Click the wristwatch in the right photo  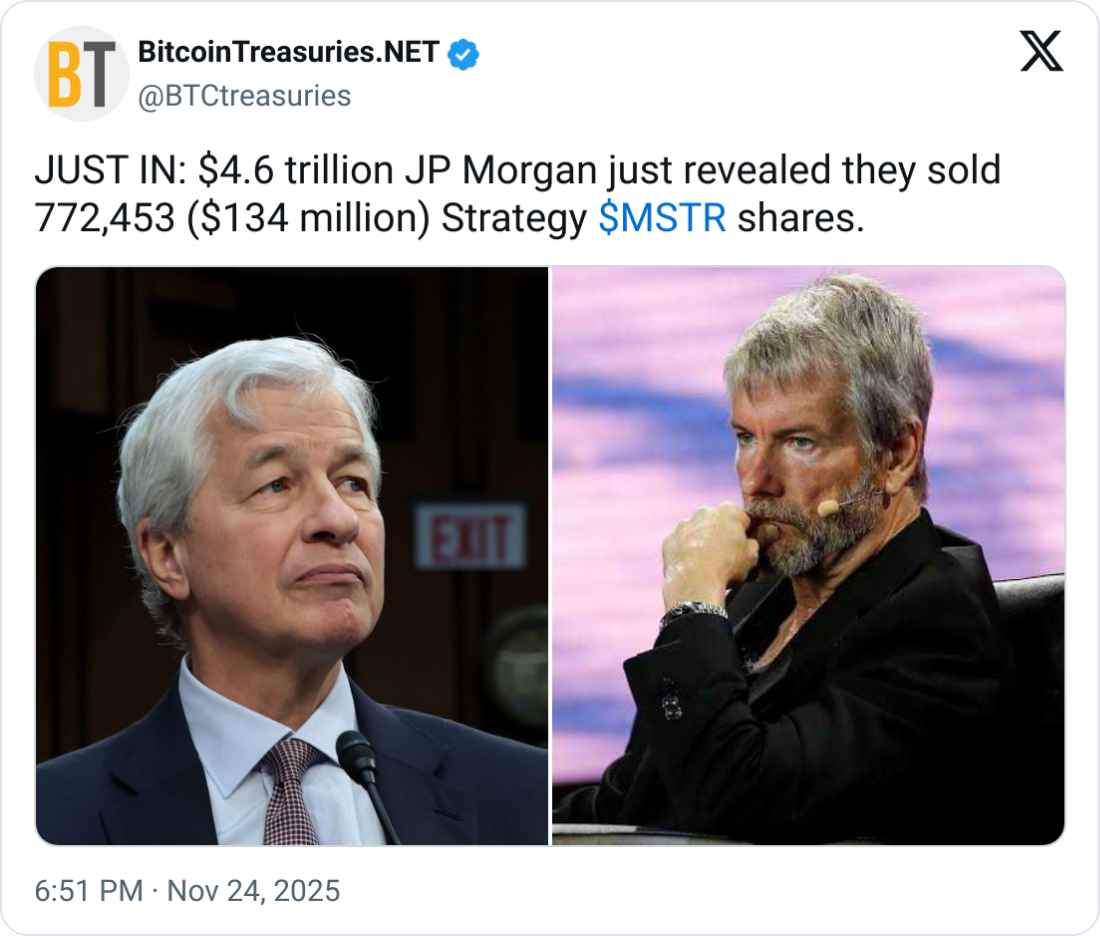point(693,610)
